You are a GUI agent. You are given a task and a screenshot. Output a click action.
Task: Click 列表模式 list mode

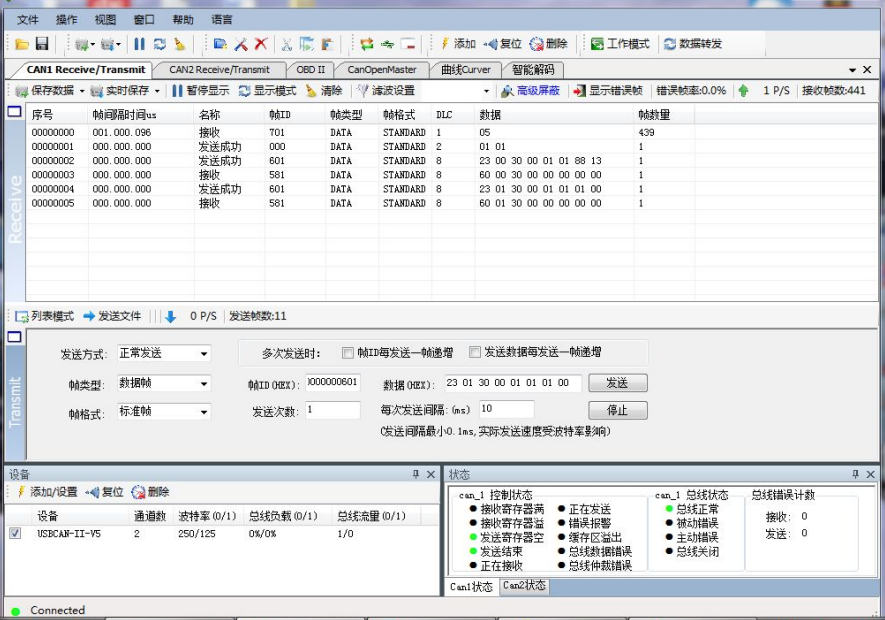45,316
